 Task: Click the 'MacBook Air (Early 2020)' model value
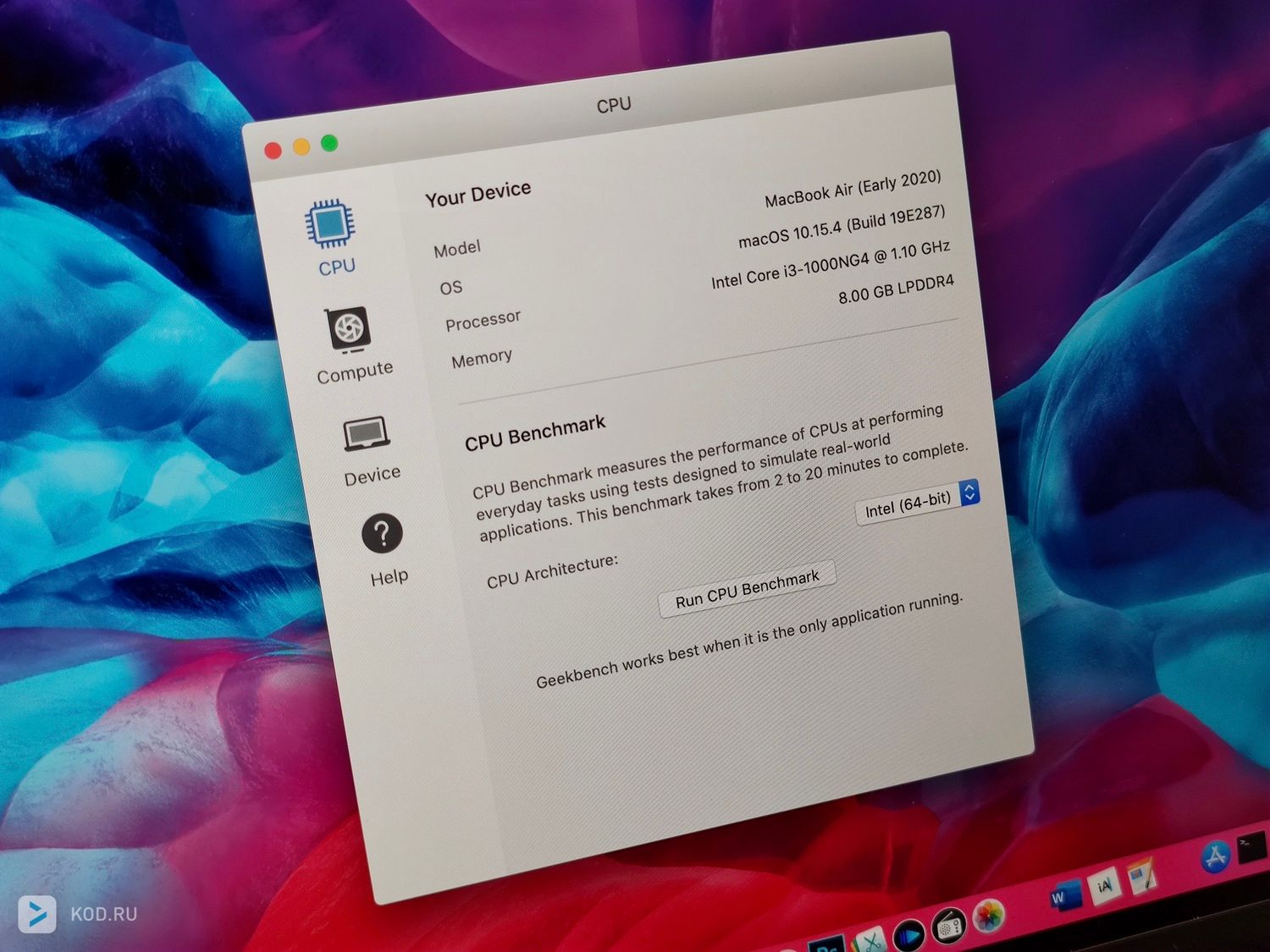tap(853, 189)
